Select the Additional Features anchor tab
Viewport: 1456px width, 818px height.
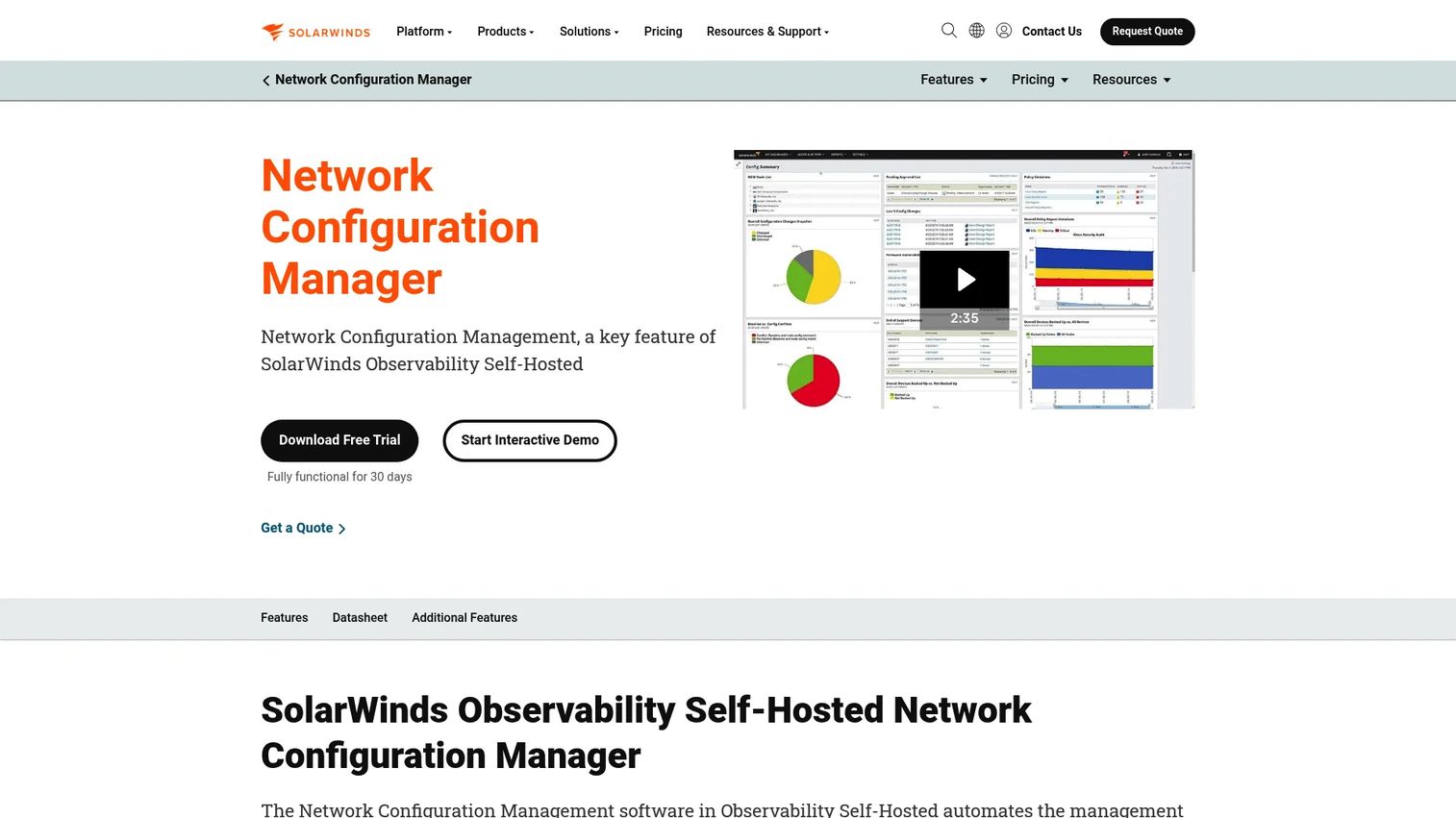(x=464, y=618)
